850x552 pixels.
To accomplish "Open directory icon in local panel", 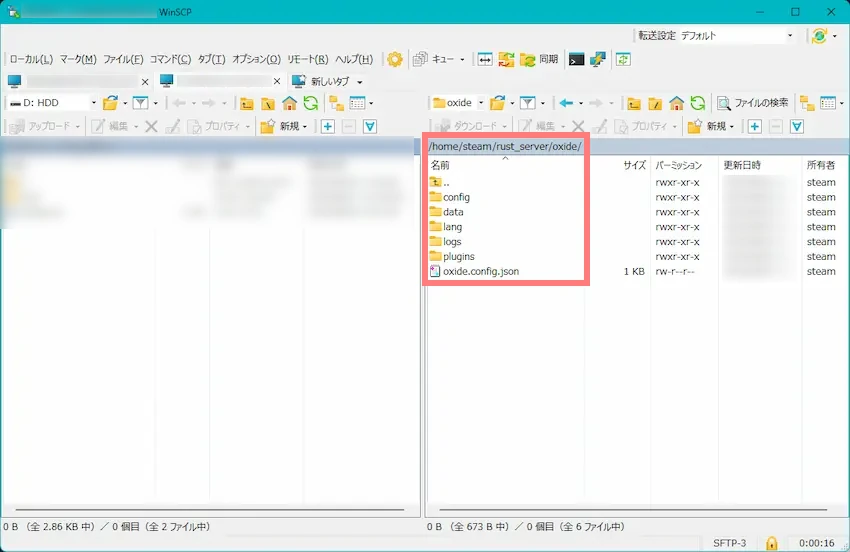I will pos(111,102).
